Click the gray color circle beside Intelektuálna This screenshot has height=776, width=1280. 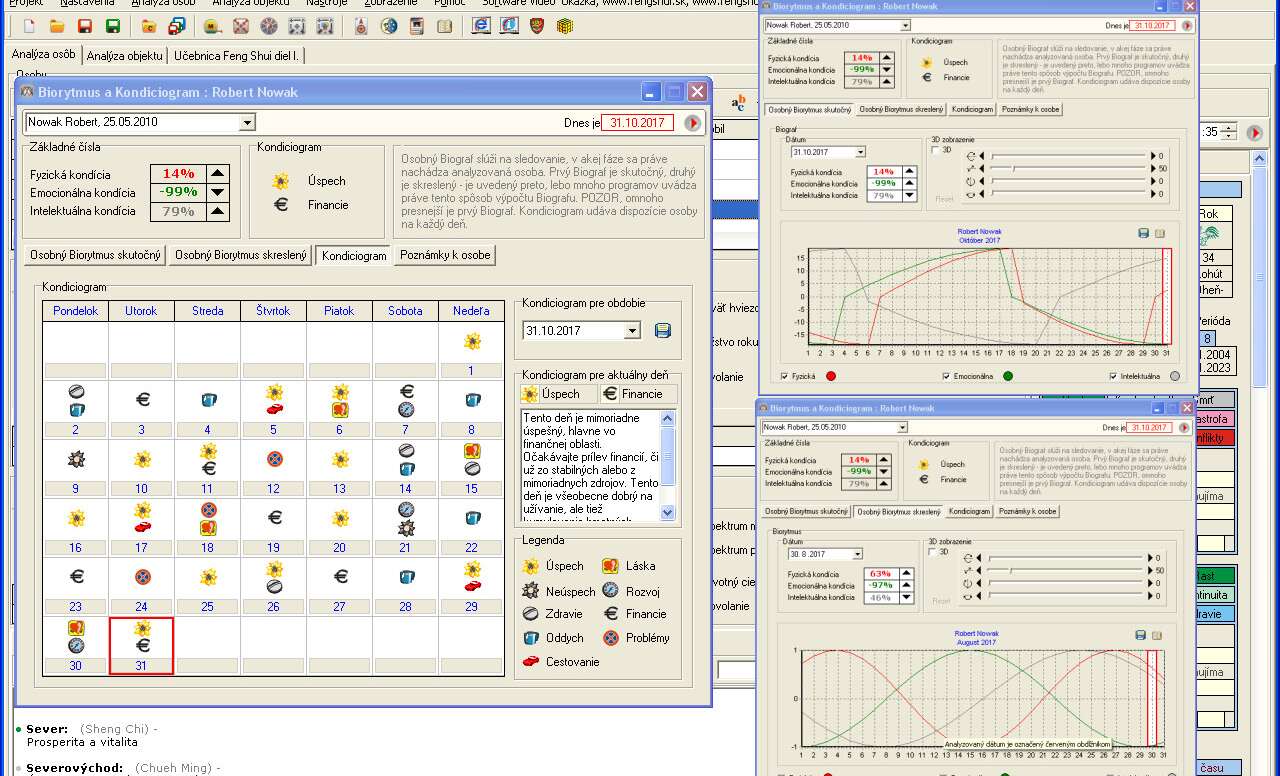[x=1175, y=377]
